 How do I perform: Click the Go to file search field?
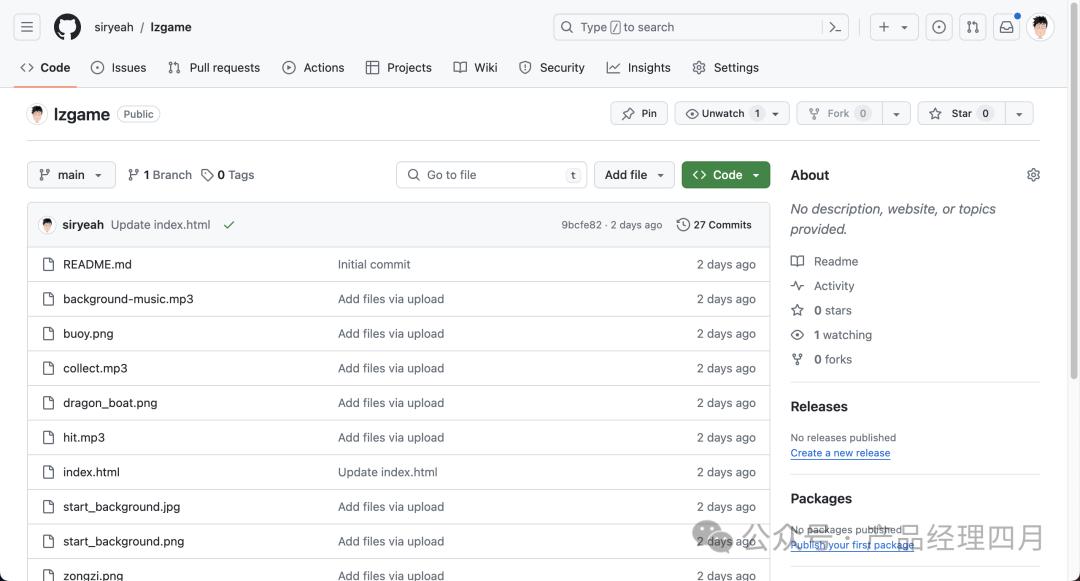coord(491,175)
